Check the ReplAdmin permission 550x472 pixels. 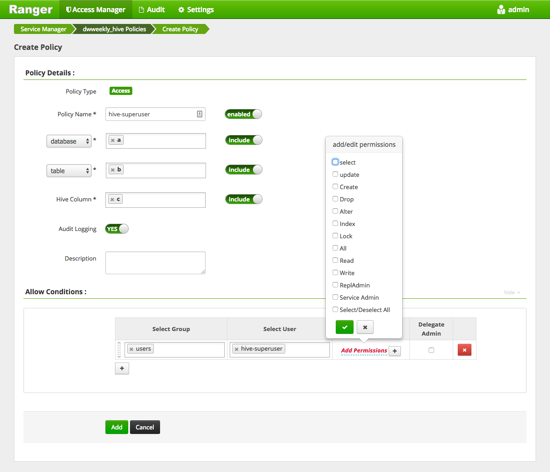[335, 284]
